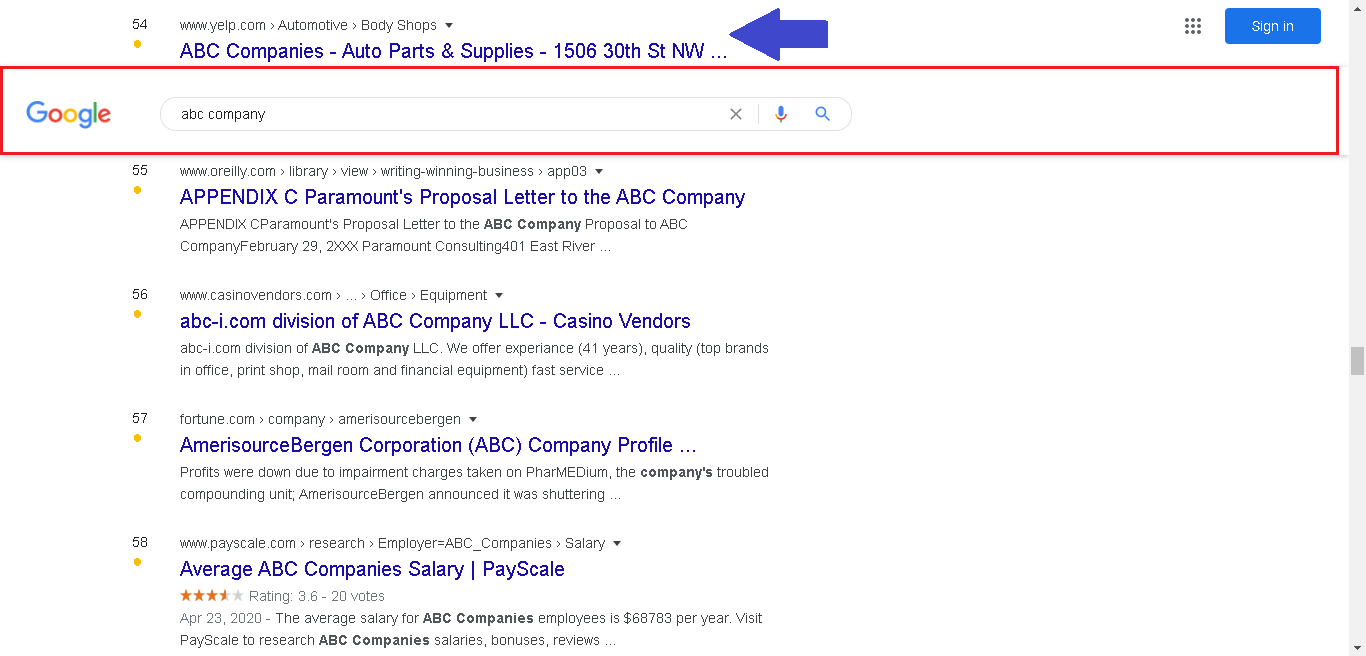Screen dimensions: 1366x656
Task: Click the snippet with average salary $68783 per year
Action: click(x=471, y=629)
